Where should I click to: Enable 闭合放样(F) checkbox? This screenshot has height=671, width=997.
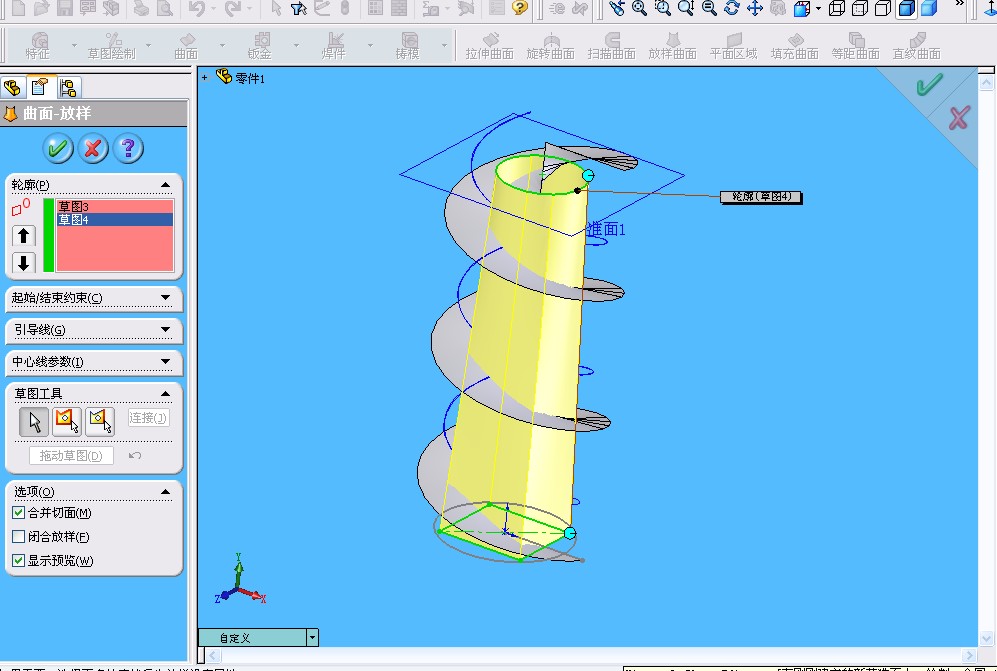[18, 536]
